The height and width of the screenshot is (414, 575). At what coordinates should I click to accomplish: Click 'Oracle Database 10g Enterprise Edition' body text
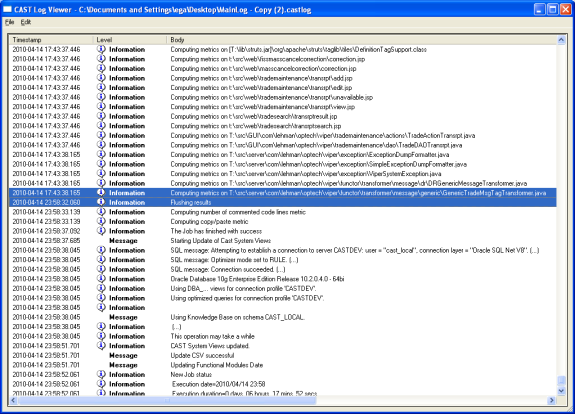point(257,279)
